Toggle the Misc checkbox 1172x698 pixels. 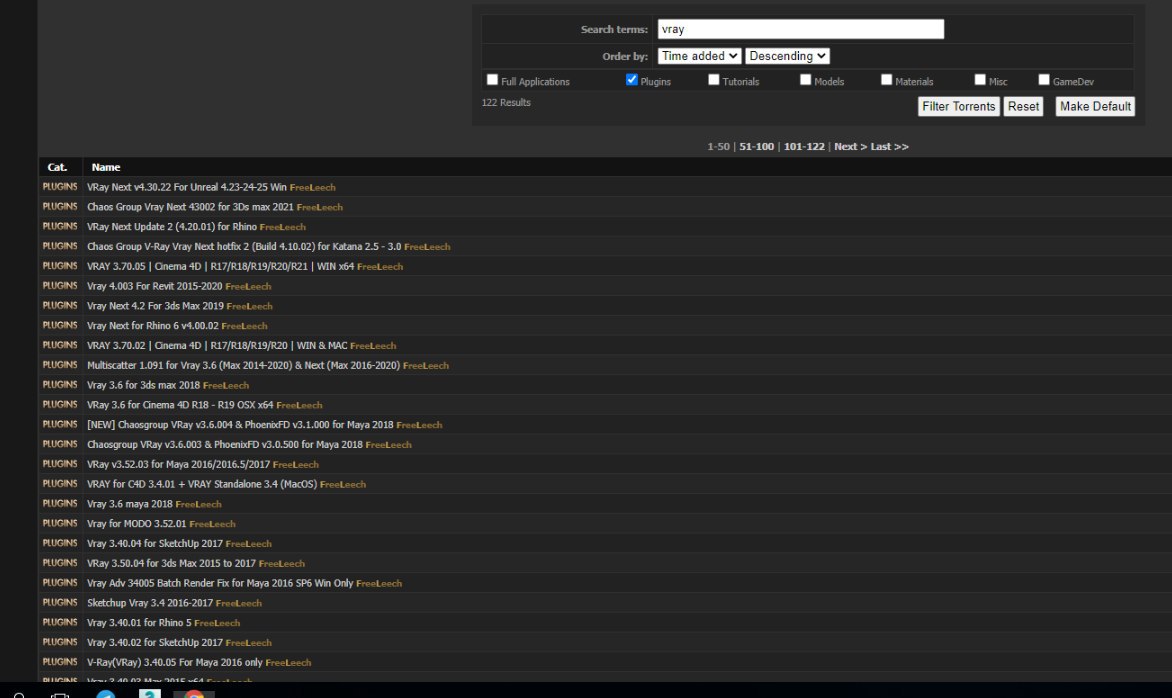click(980, 79)
